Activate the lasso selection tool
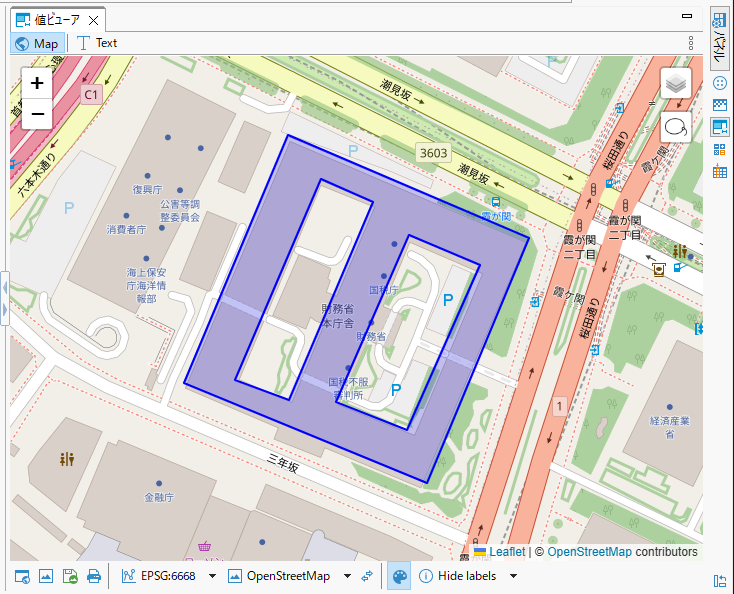 tap(676, 127)
